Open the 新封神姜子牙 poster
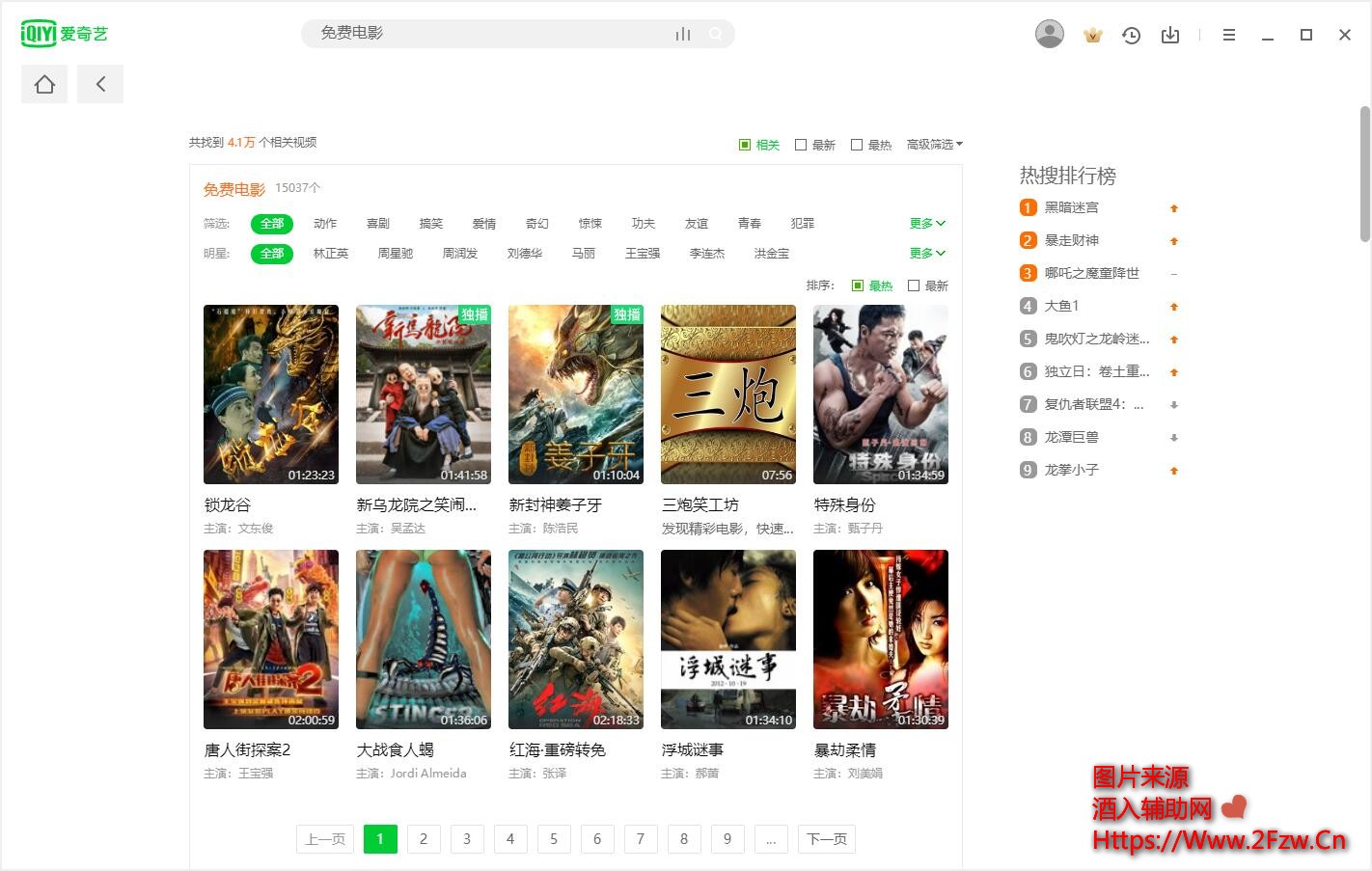Image resolution: width=1372 pixels, height=871 pixels. (x=576, y=395)
